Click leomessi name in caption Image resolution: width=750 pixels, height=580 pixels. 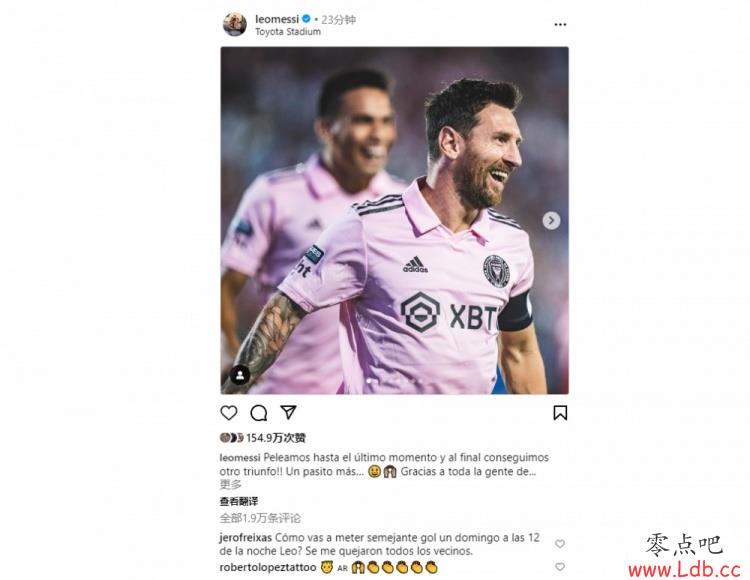(x=240, y=458)
